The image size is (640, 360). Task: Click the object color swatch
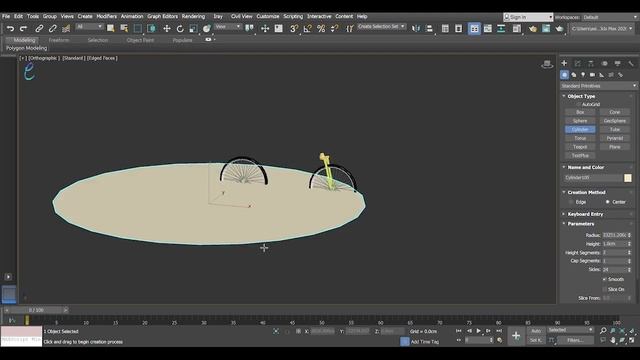628,178
